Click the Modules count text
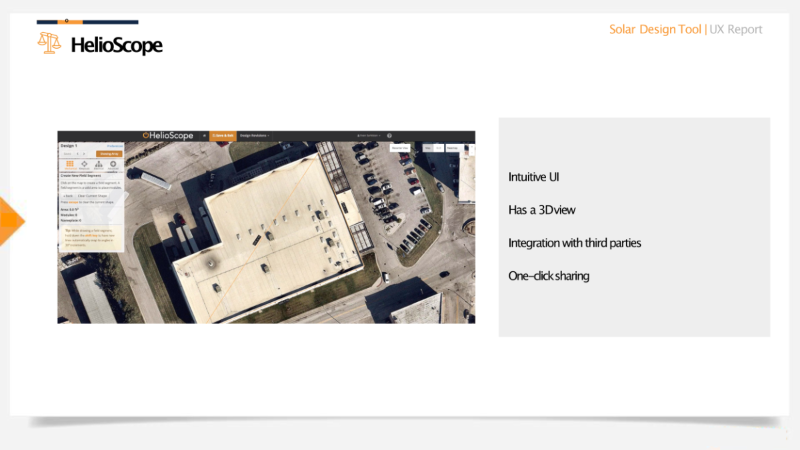800x450 pixels. [x=69, y=215]
